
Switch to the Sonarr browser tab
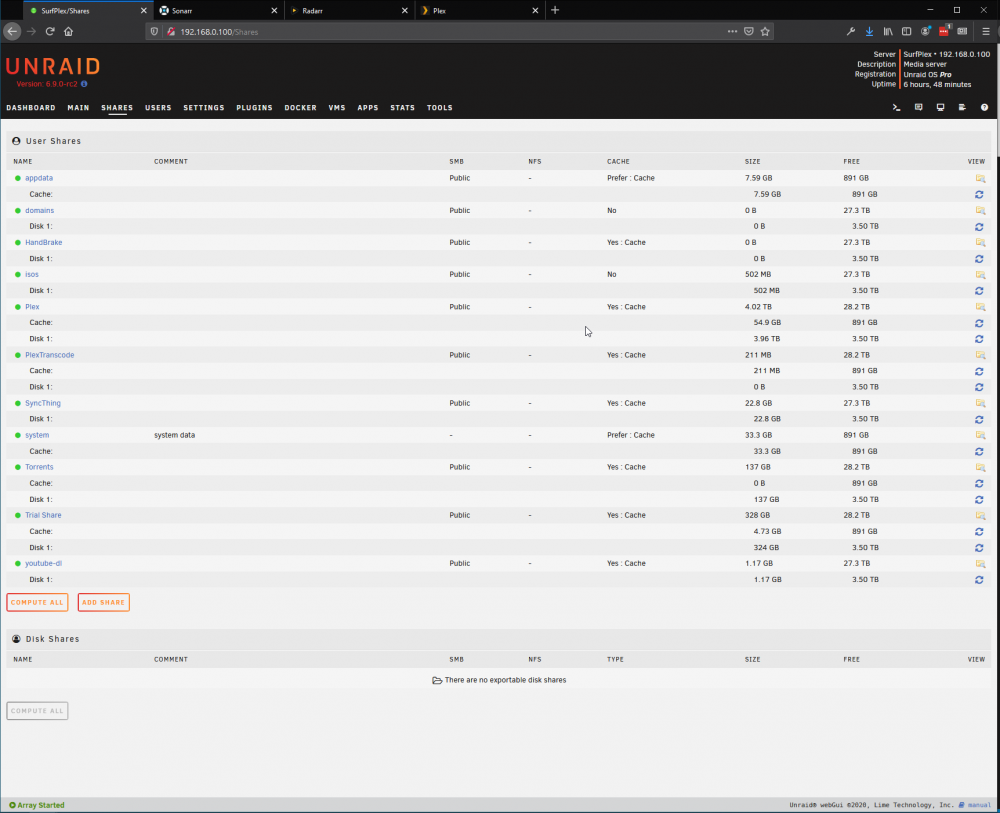(x=219, y=11)
